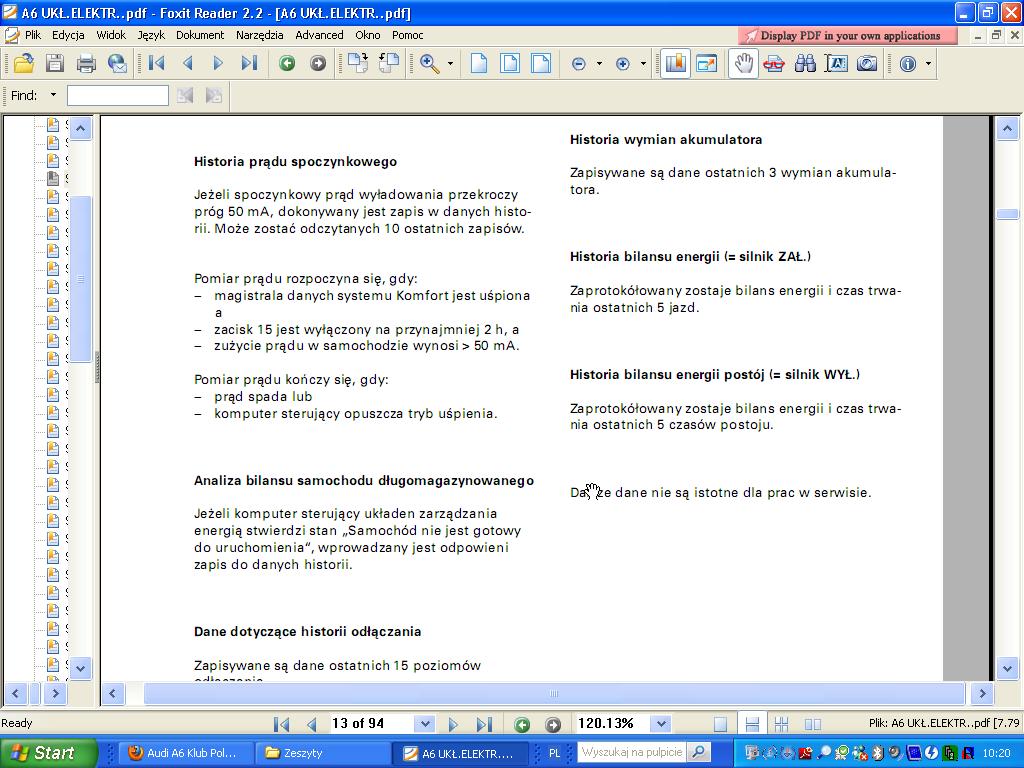Click the Find text input field
1024x768 pixels.
pos(118,95)
